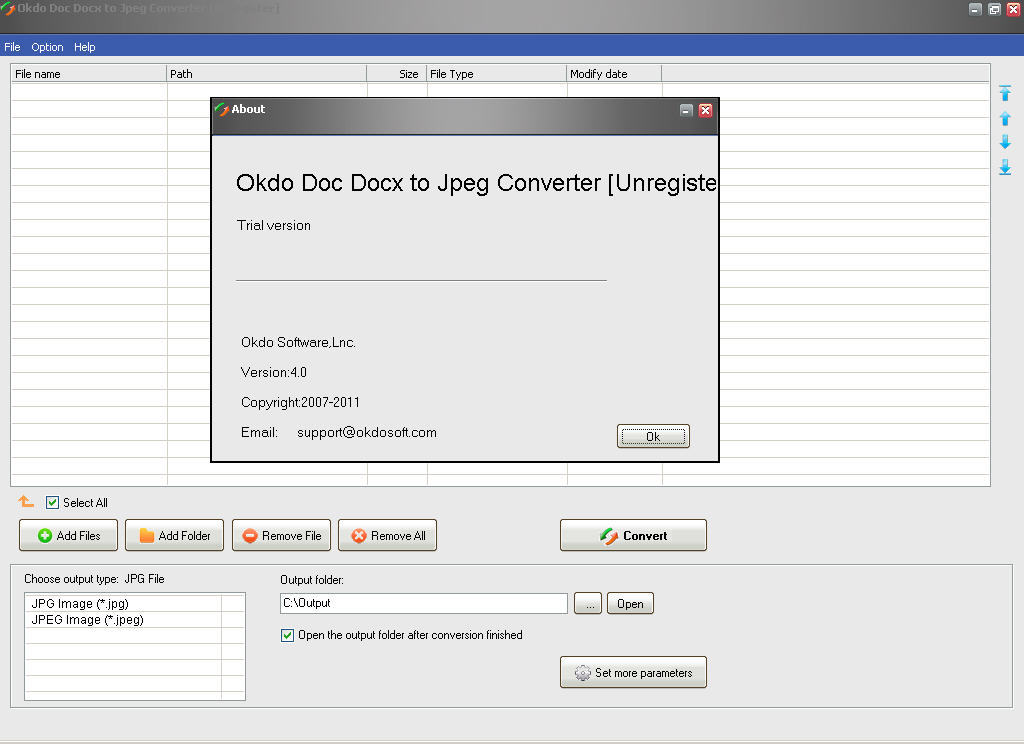Dismiss the About dialog with Ok
This screenshot has height=744, width=1024.
point(653,436)
